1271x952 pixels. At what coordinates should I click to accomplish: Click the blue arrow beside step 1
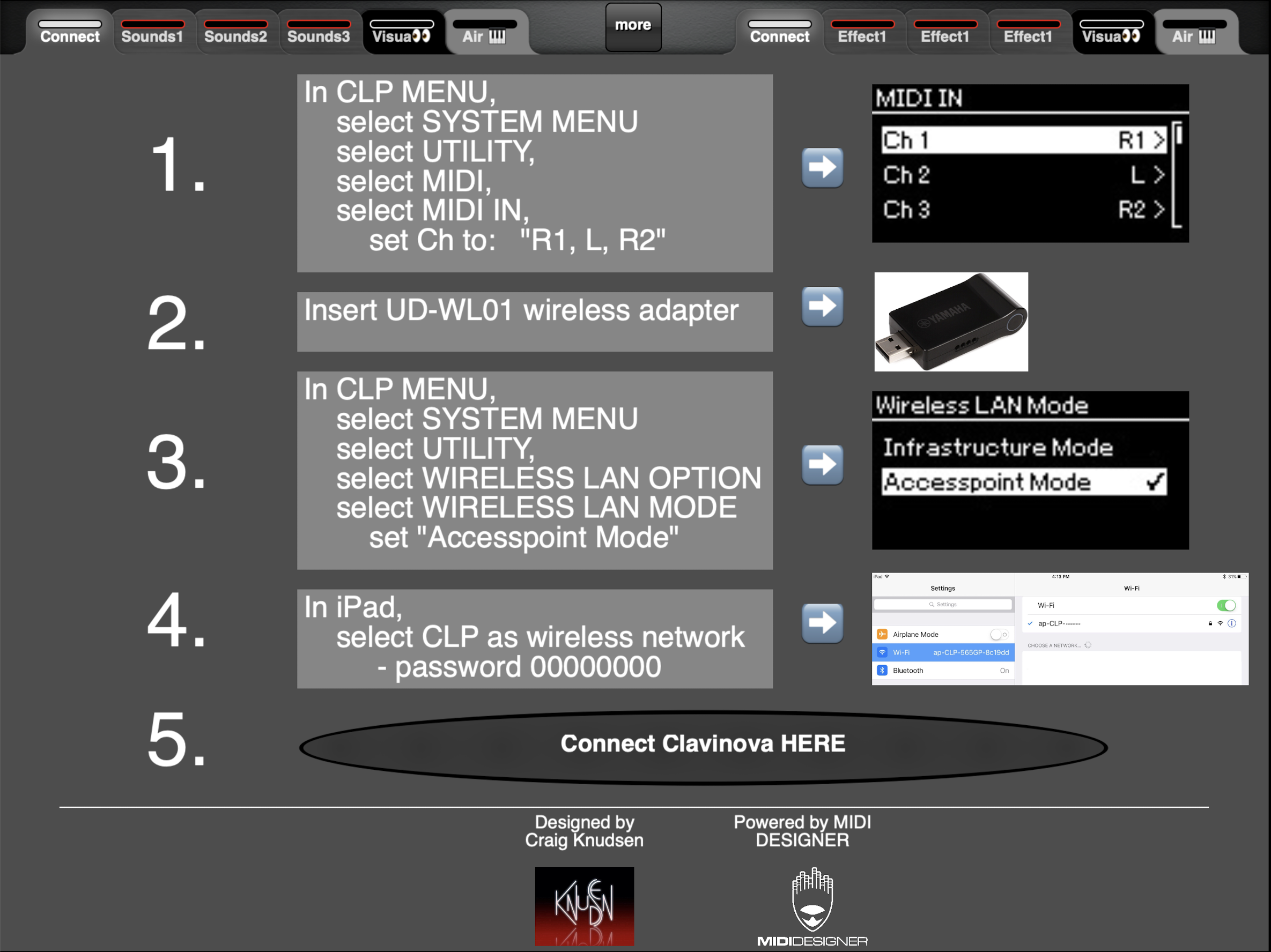click(x=822, y=168)
